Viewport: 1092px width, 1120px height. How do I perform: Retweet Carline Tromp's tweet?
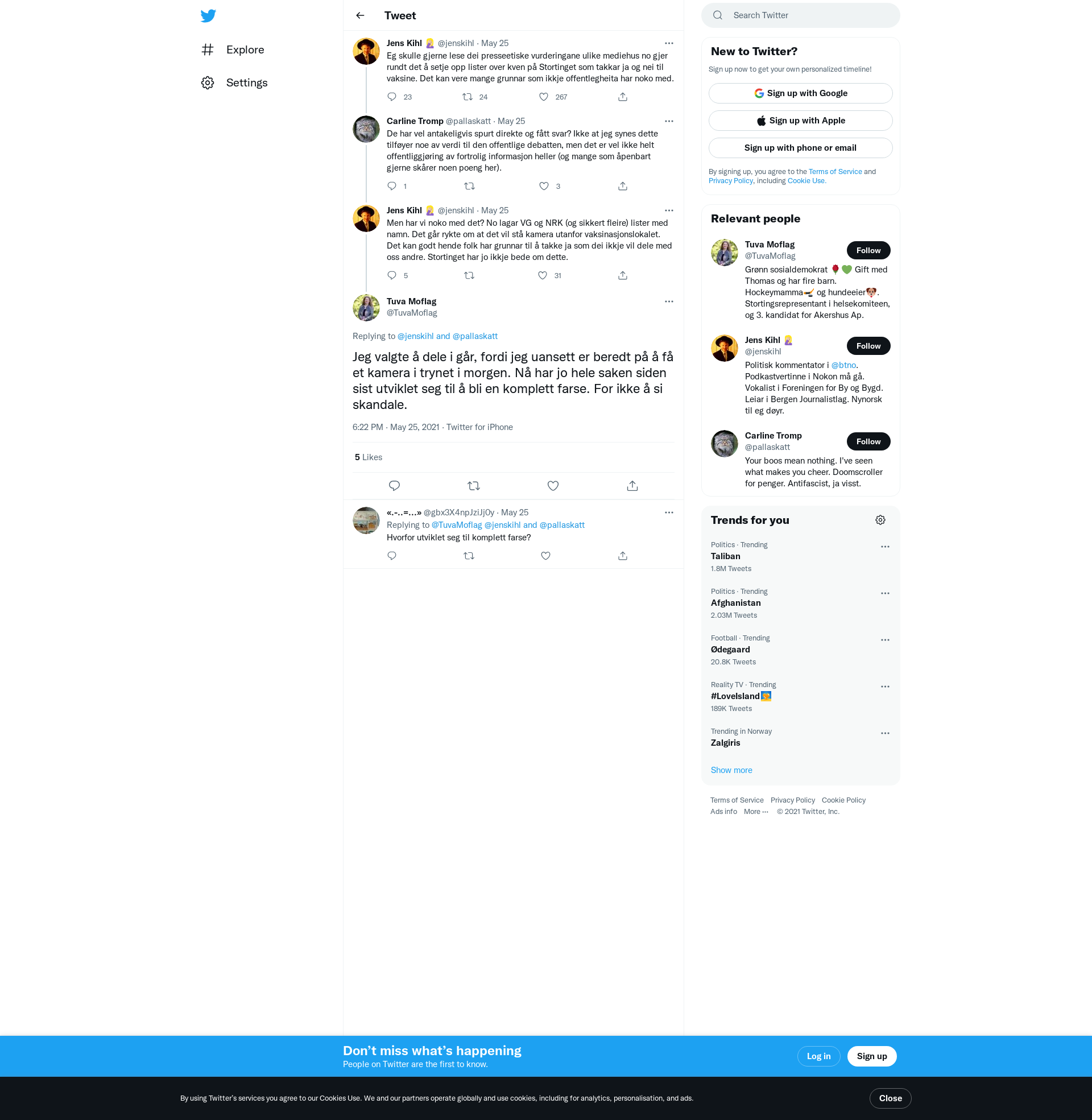(x=469, y=186)
